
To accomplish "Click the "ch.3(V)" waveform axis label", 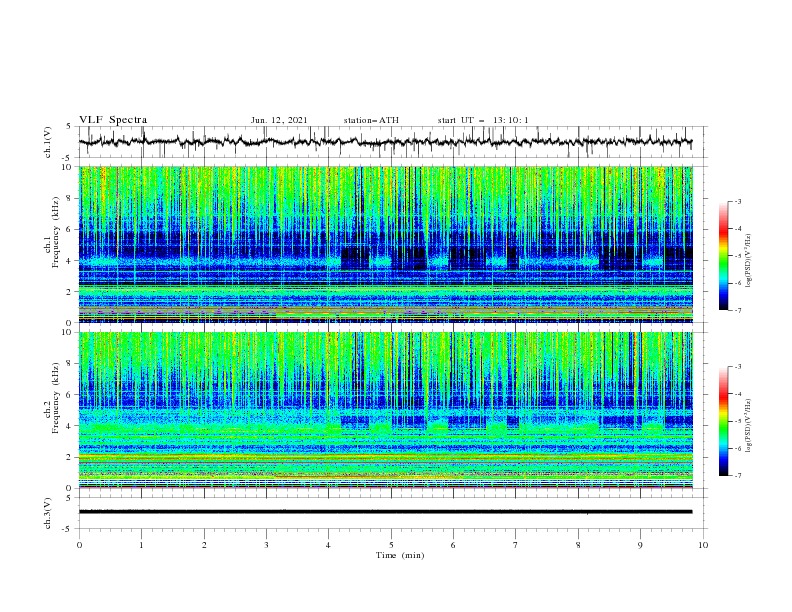I will pos(48,513).
